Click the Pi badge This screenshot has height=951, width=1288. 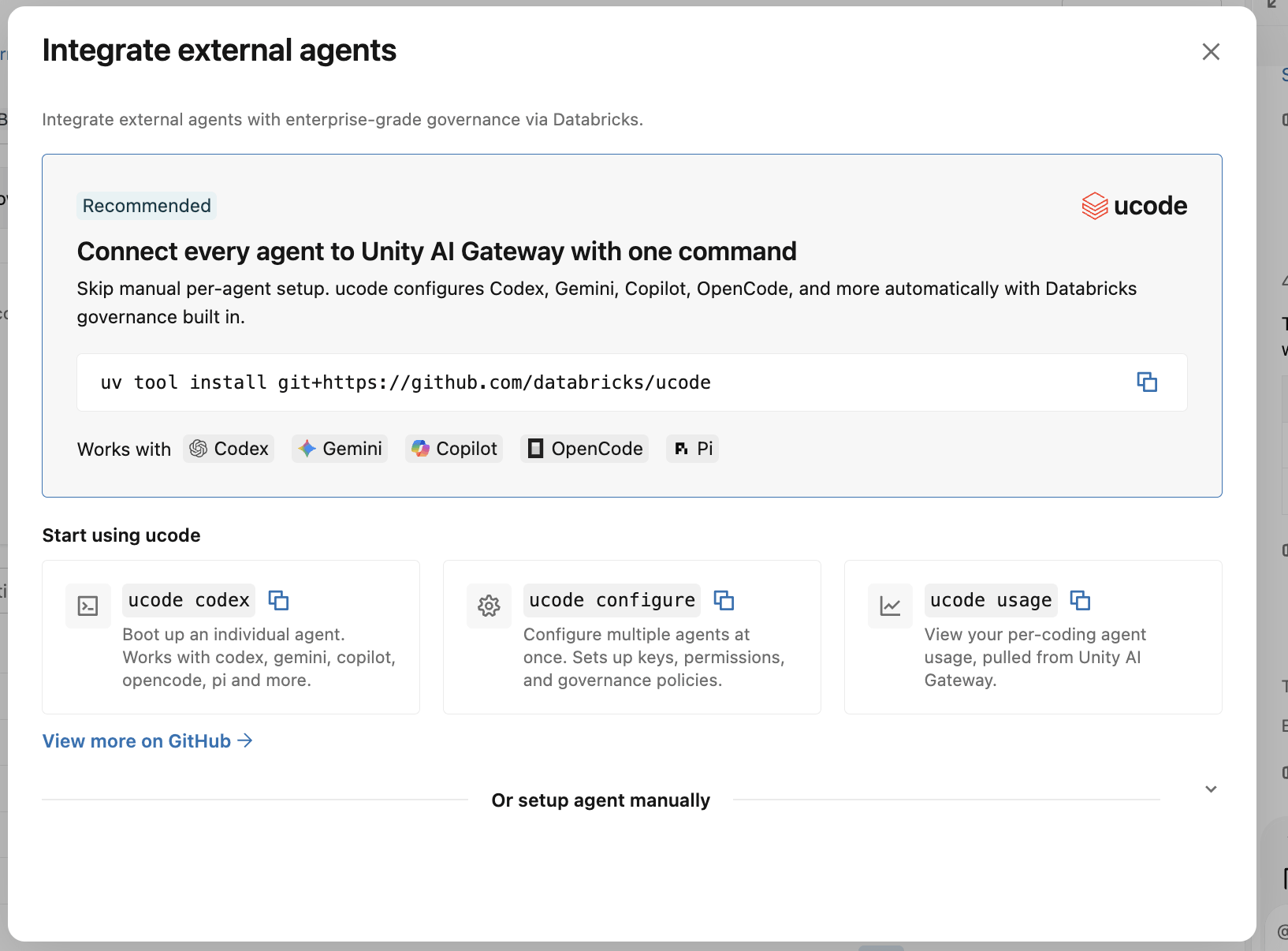693,449
